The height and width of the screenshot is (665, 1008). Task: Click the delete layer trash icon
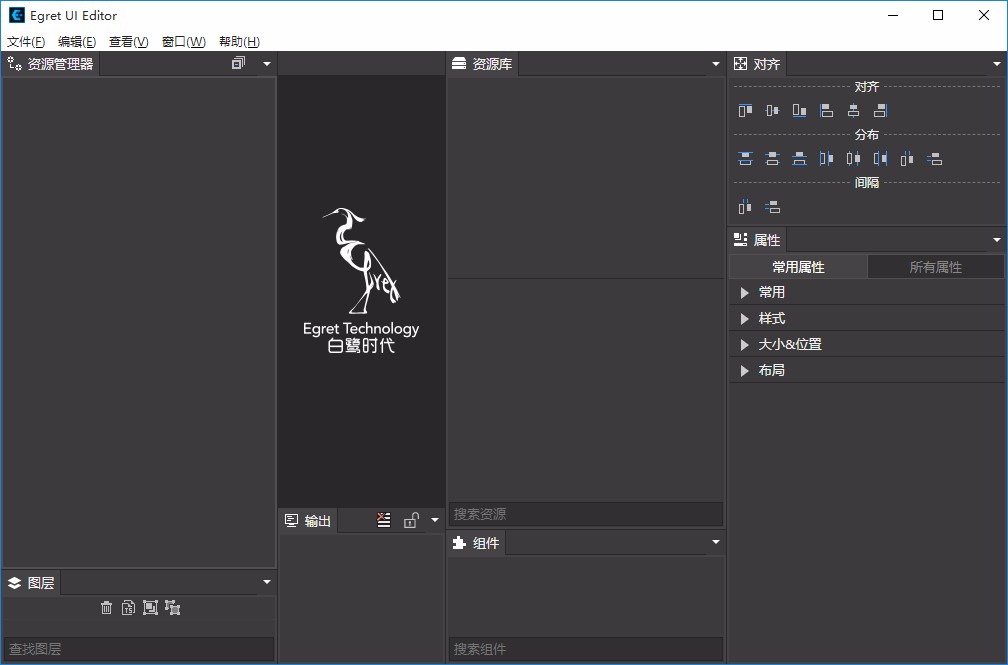pos(107,607)
